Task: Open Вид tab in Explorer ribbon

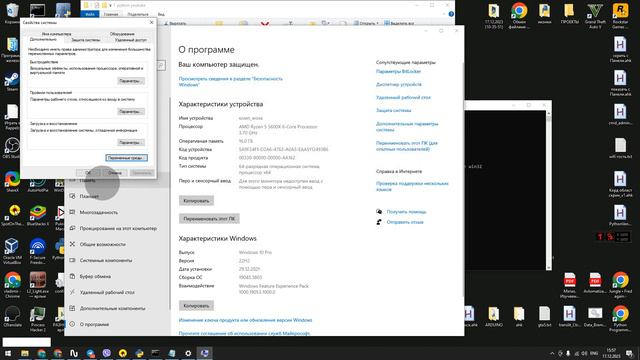Action: (x=161, y=14)
